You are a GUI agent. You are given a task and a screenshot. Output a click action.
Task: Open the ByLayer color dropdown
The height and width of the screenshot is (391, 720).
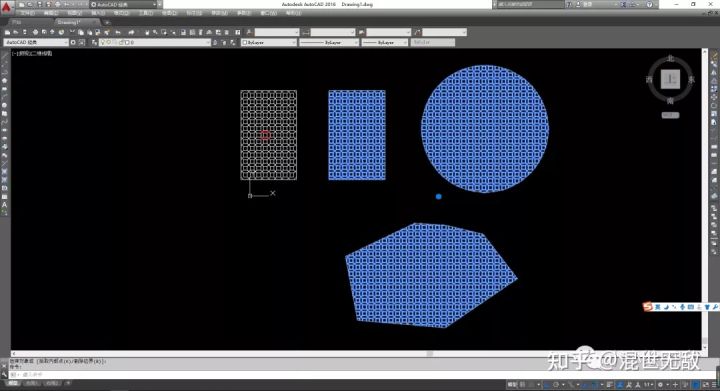point(269,42)
